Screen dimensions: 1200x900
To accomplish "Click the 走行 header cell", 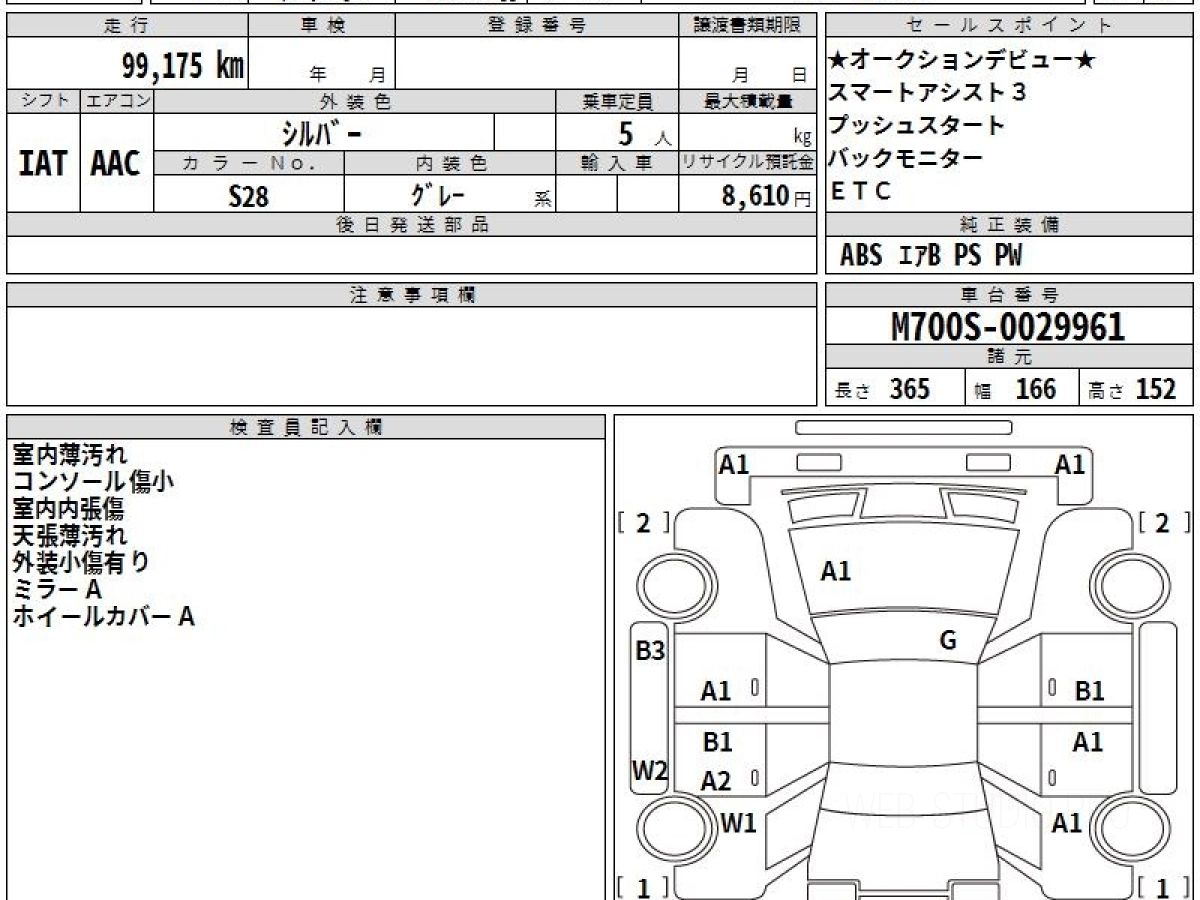I will coord(127,26).
